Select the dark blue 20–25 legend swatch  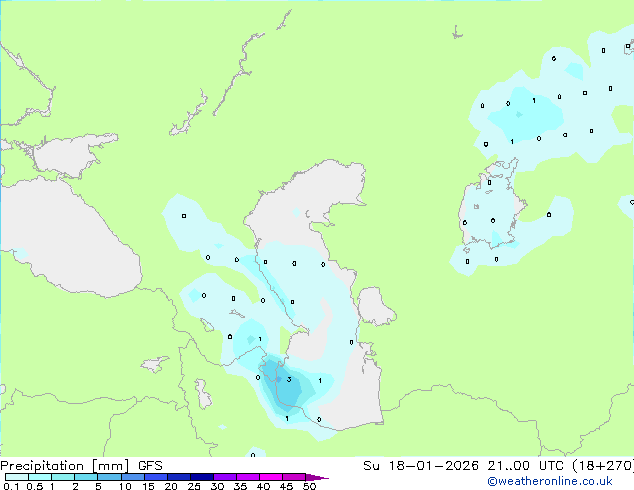point(179,477)
